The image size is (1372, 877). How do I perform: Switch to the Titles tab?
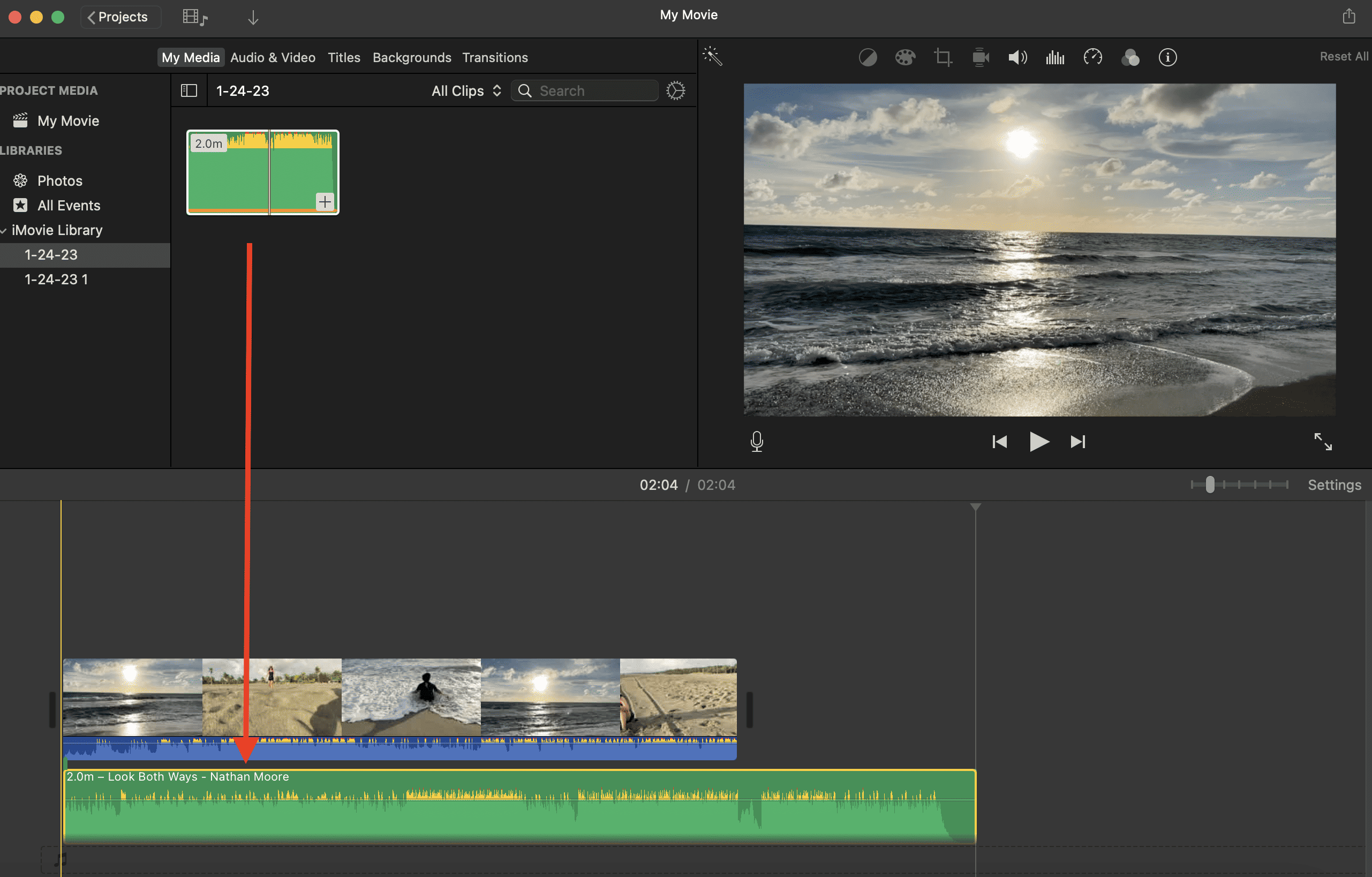click(x=344, y=57)
